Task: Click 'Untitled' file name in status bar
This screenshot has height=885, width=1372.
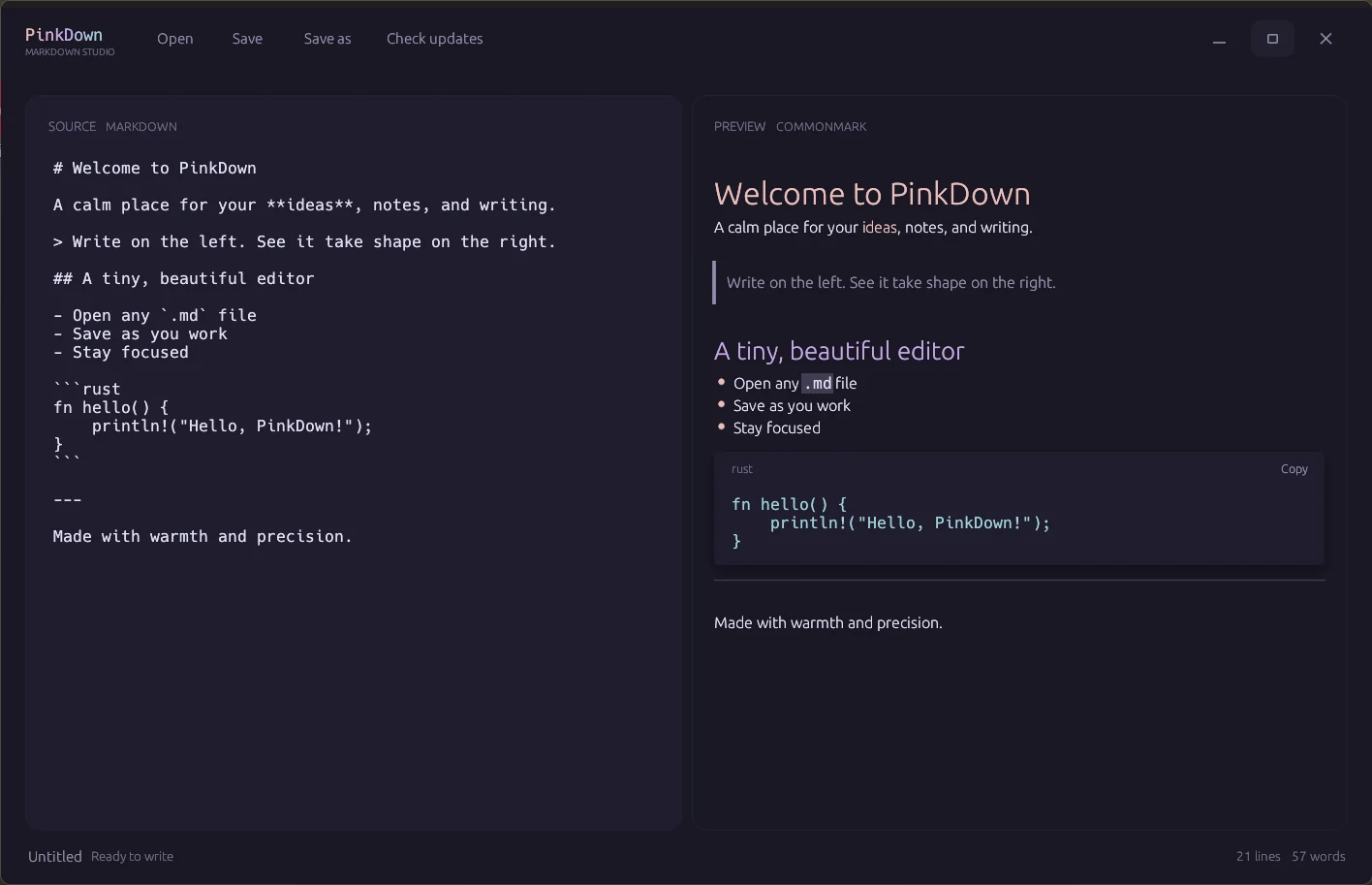Action: 55,857
